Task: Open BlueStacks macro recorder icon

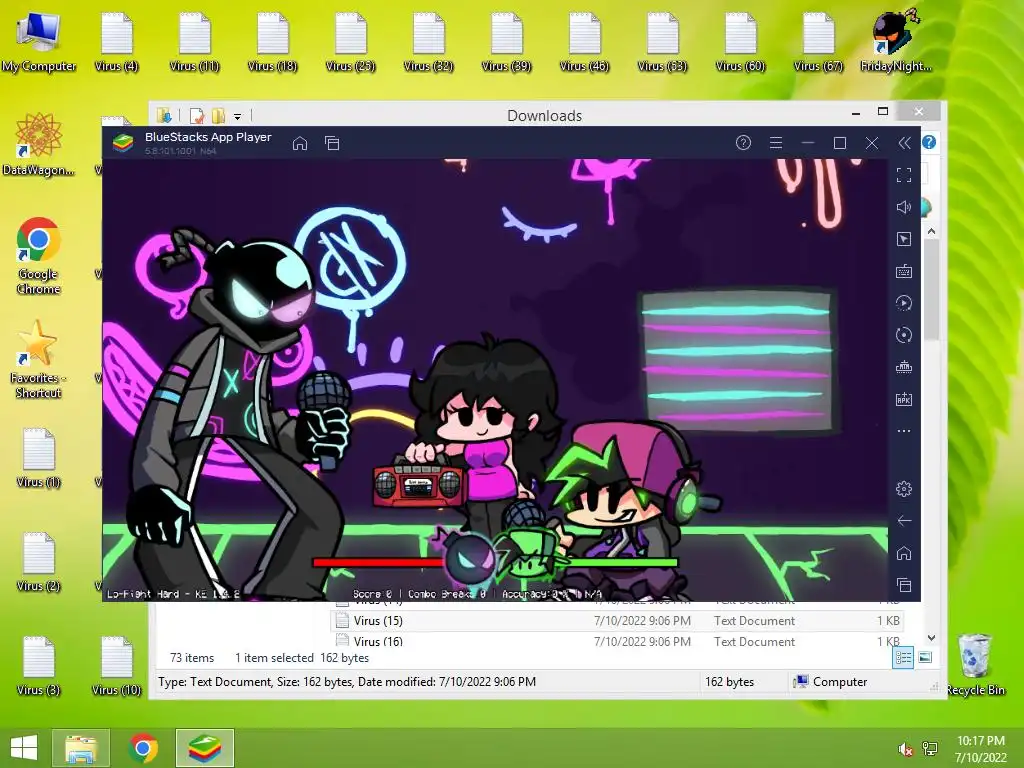Action: pos(904,303)
